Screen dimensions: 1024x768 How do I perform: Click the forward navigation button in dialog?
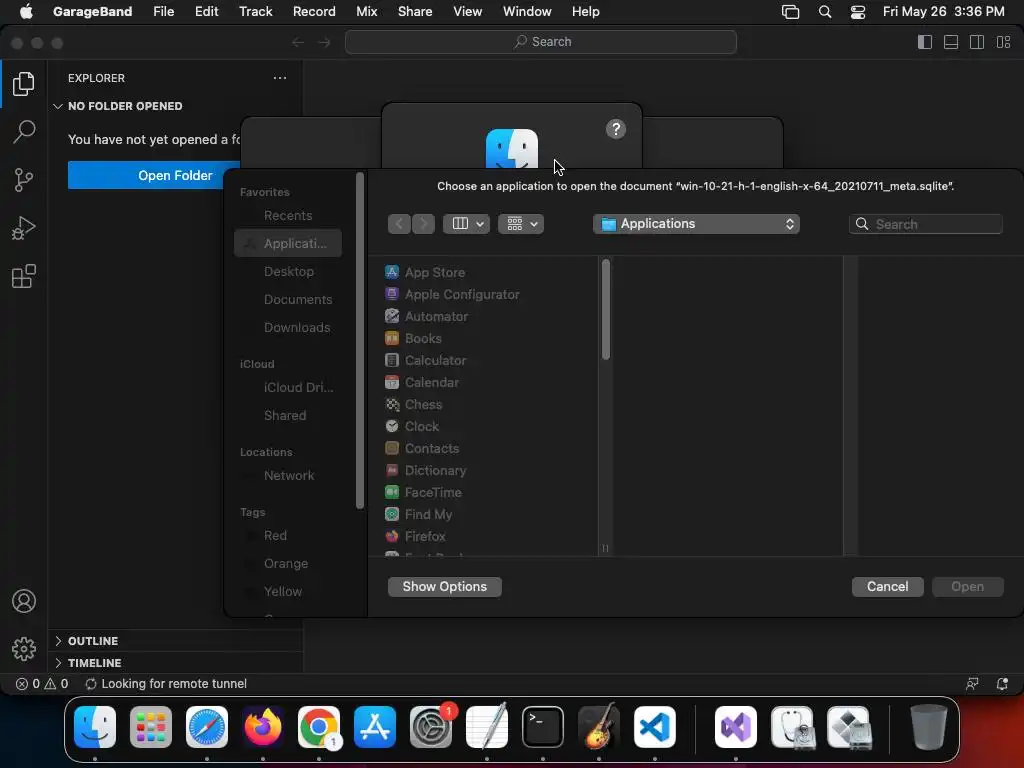[423, 224]
